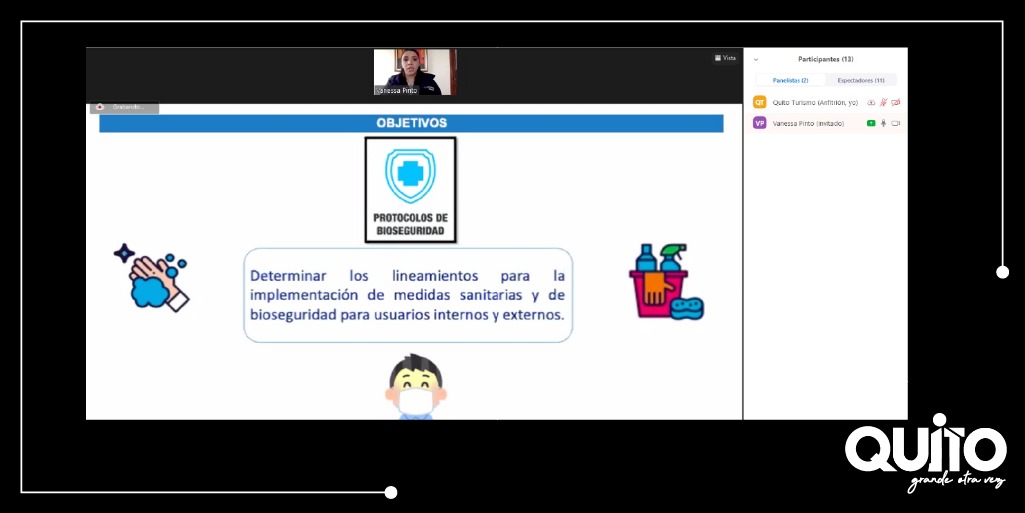Click the cleaning supplies bucket icon
The image size is (1025, 513).
(665, 282)
